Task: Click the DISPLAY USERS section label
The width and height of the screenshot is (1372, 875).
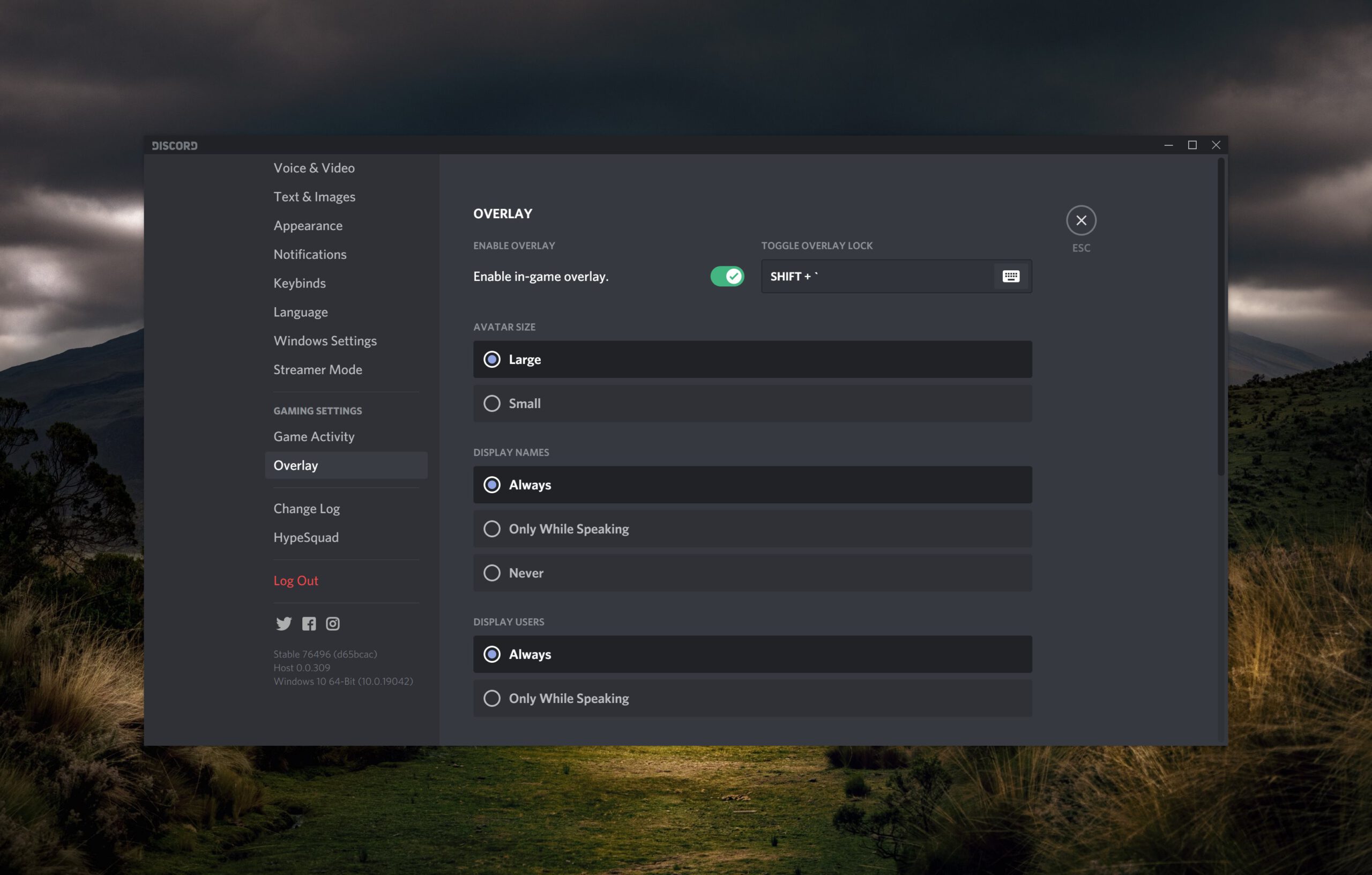Action: click(x=509, y=622)
